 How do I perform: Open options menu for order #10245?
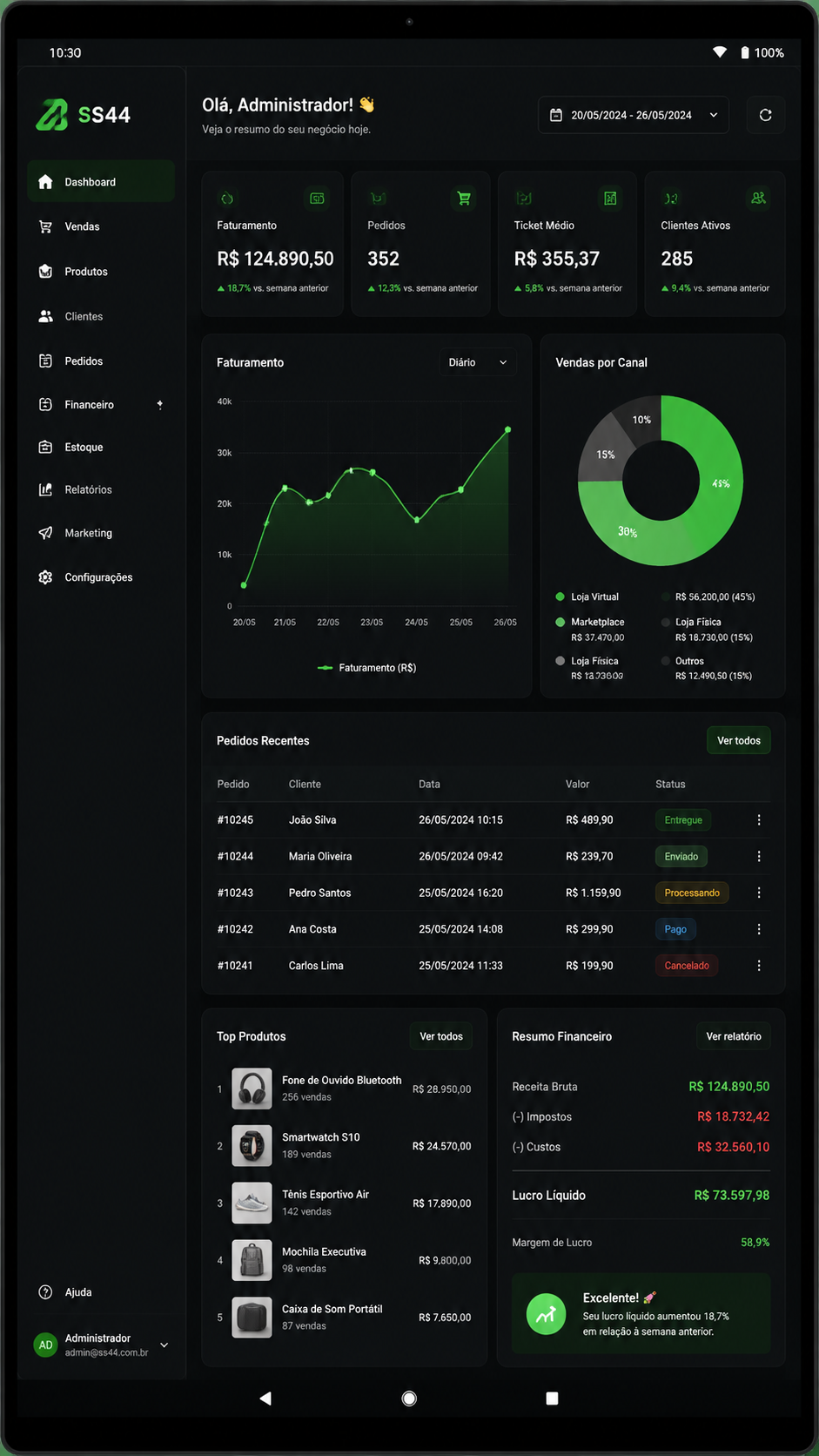[x=759, y=820]
